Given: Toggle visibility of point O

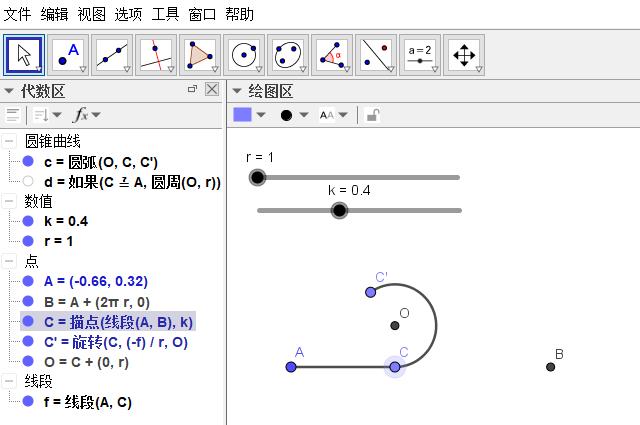Looking at the screenshot, I should [x=28, y=361].
